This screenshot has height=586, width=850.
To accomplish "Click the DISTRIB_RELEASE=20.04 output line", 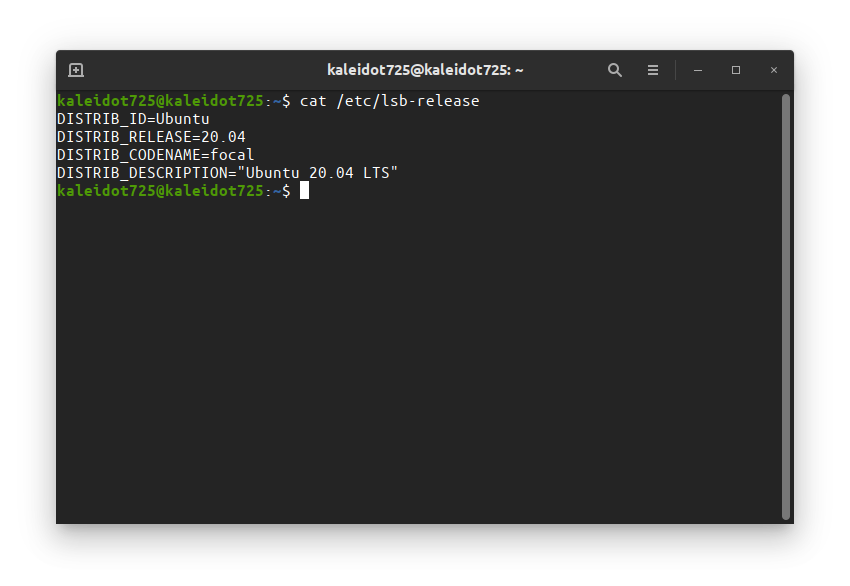I will pos(151,137).
